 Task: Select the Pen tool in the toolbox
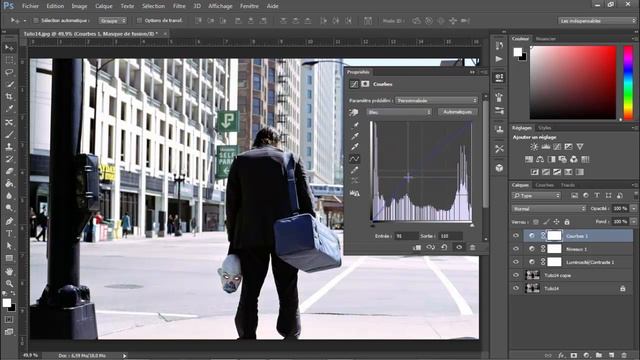pos(9,221)
